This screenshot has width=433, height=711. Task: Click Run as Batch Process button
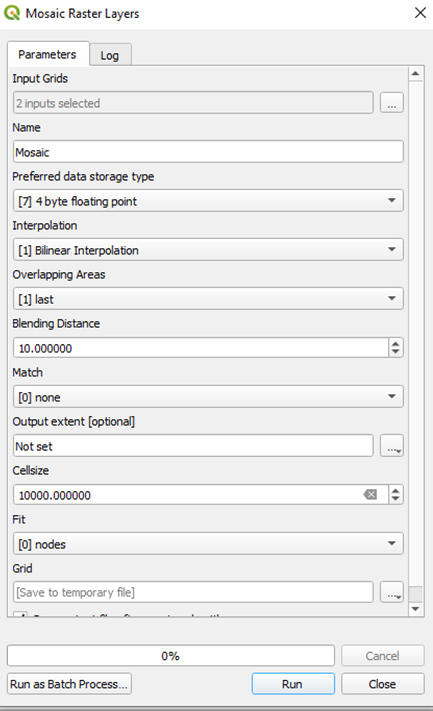pos(69,684)
